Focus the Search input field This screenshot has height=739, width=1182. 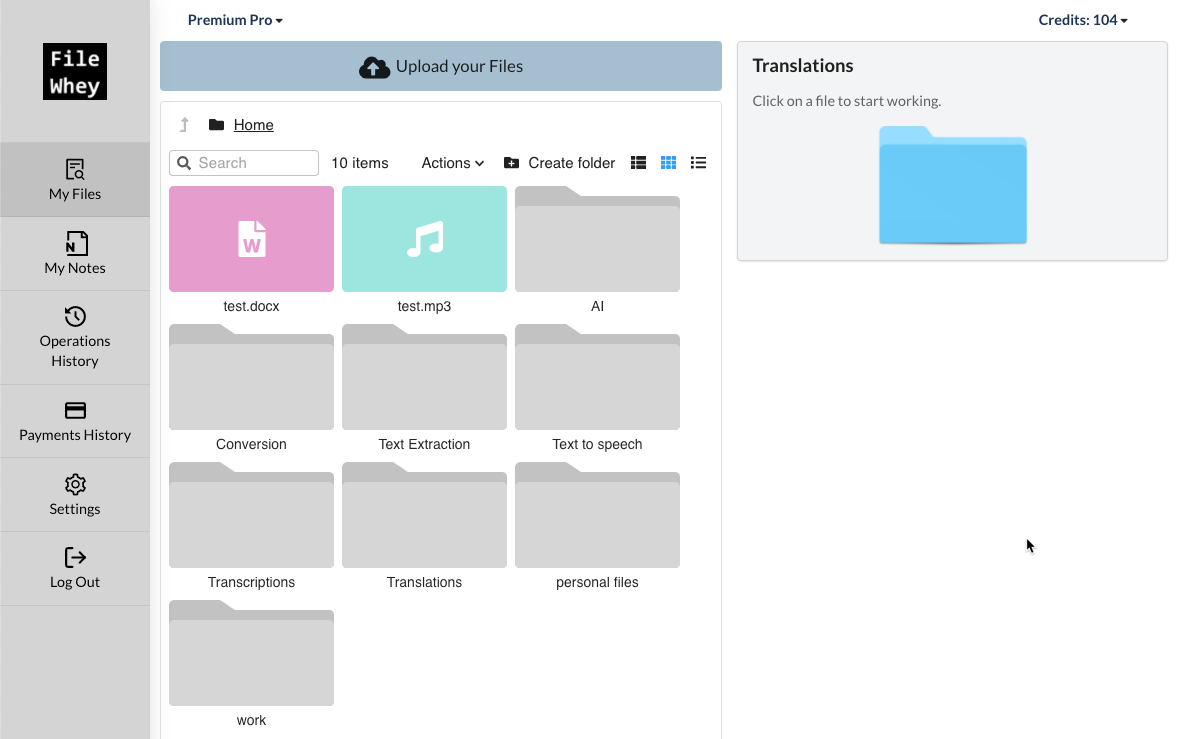pos(243,163)
